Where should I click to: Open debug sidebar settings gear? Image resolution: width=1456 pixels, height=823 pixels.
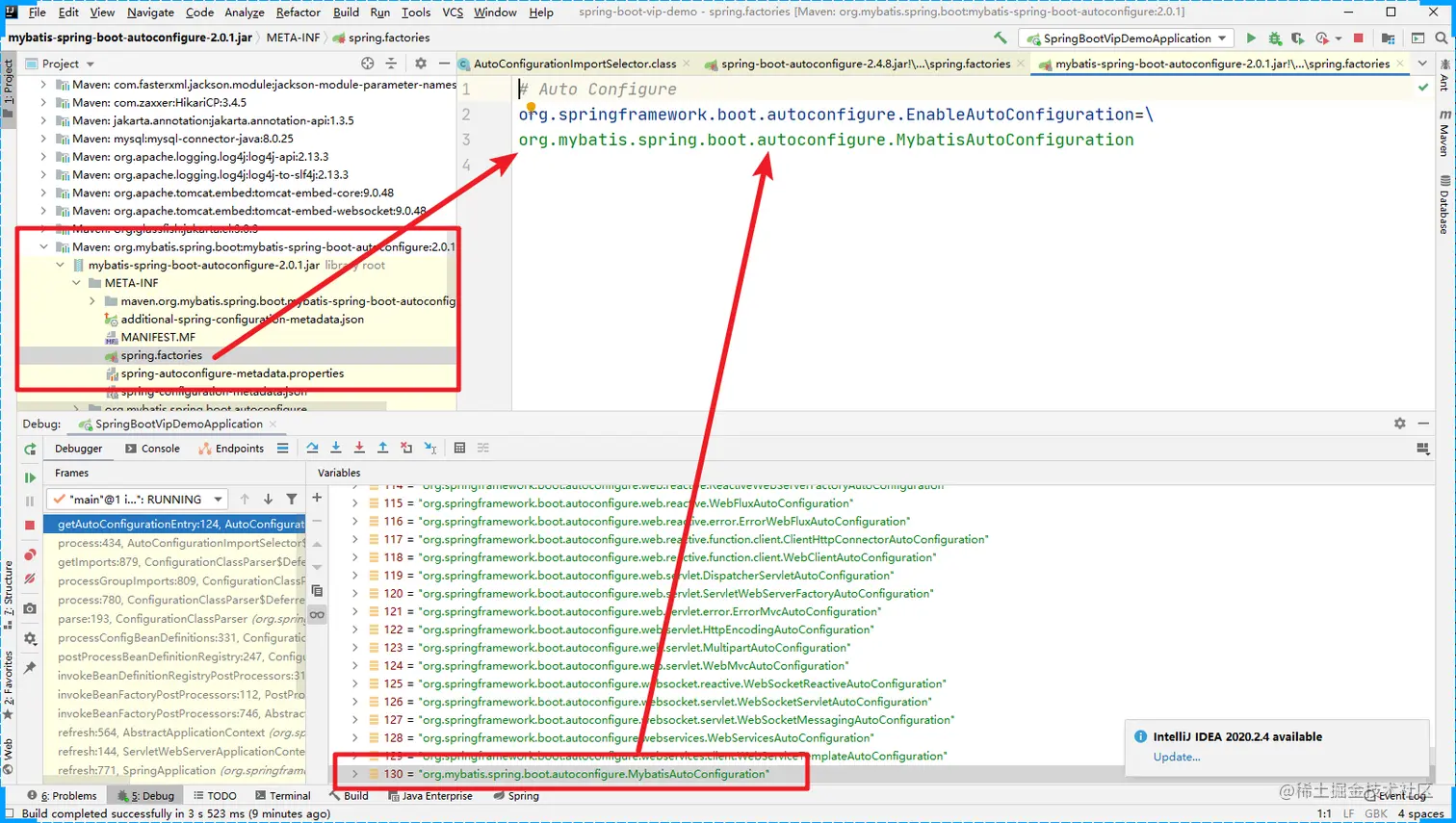click(x=30, y=638)
